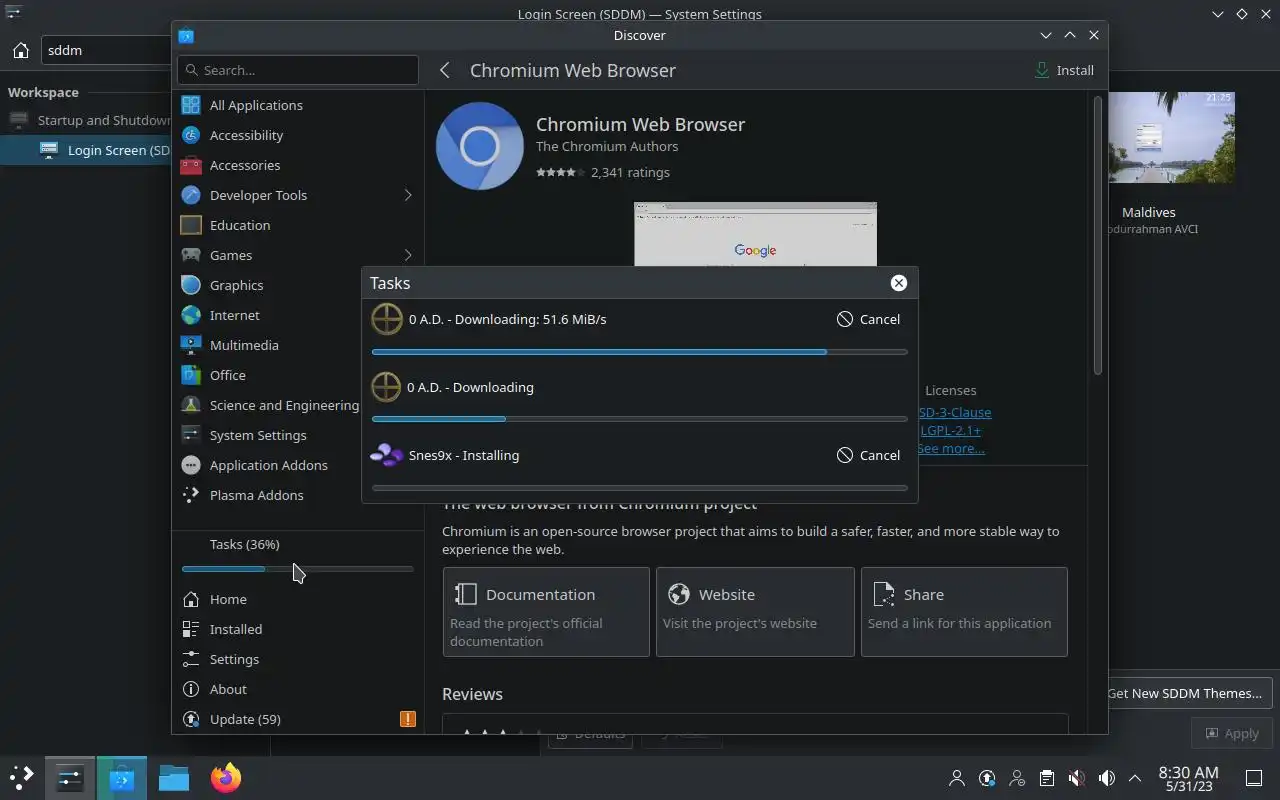
Task: Expand hidden system tray icons
Action: pyautogui.click(x=1135, y=778)
